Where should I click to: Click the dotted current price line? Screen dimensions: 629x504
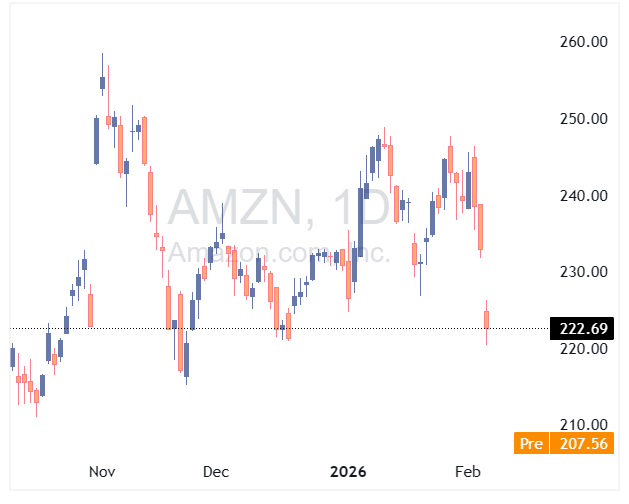(x=300, y=328)
